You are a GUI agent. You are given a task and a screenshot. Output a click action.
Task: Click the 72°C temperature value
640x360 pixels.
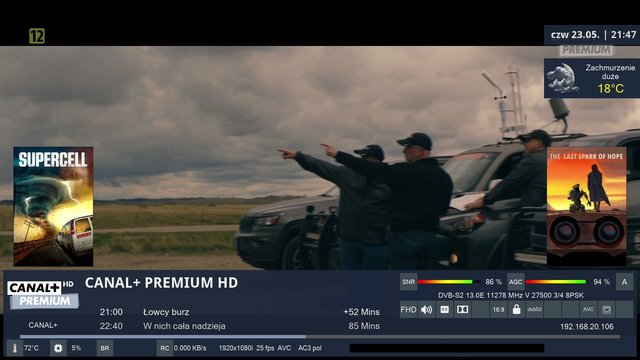point(31,348)
